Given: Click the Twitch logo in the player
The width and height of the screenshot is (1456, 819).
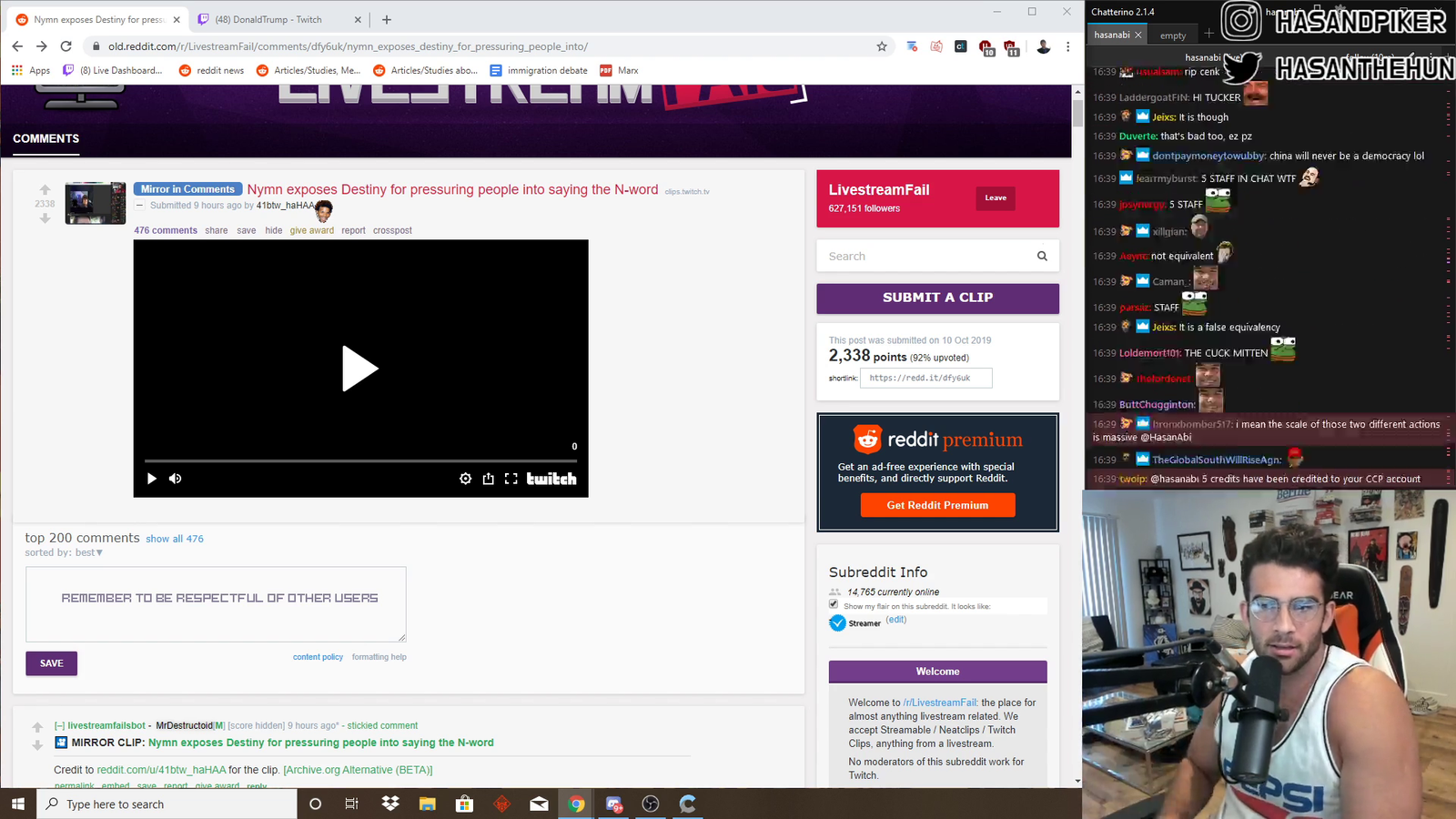Looking at the screenshot, I should tap(551, 479).
